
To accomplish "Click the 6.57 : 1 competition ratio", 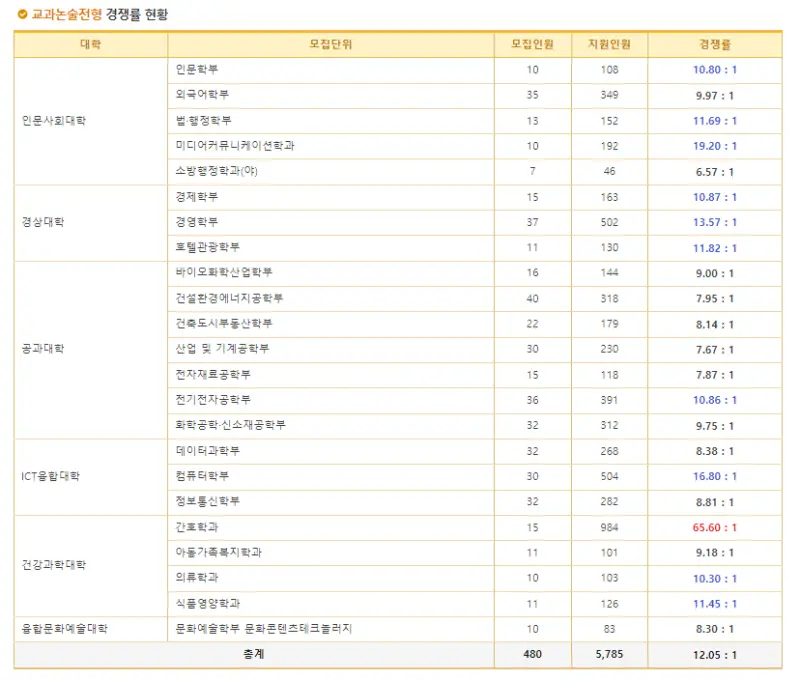I will tap(715, 172).
